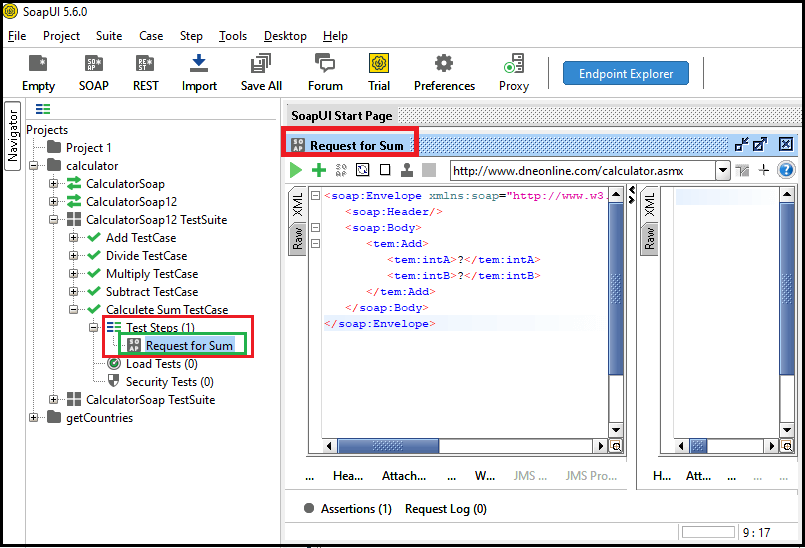Open the Request Log (0) tab
Image resolution: width=805 pixels, height=548 pixels.
[446, 509]
